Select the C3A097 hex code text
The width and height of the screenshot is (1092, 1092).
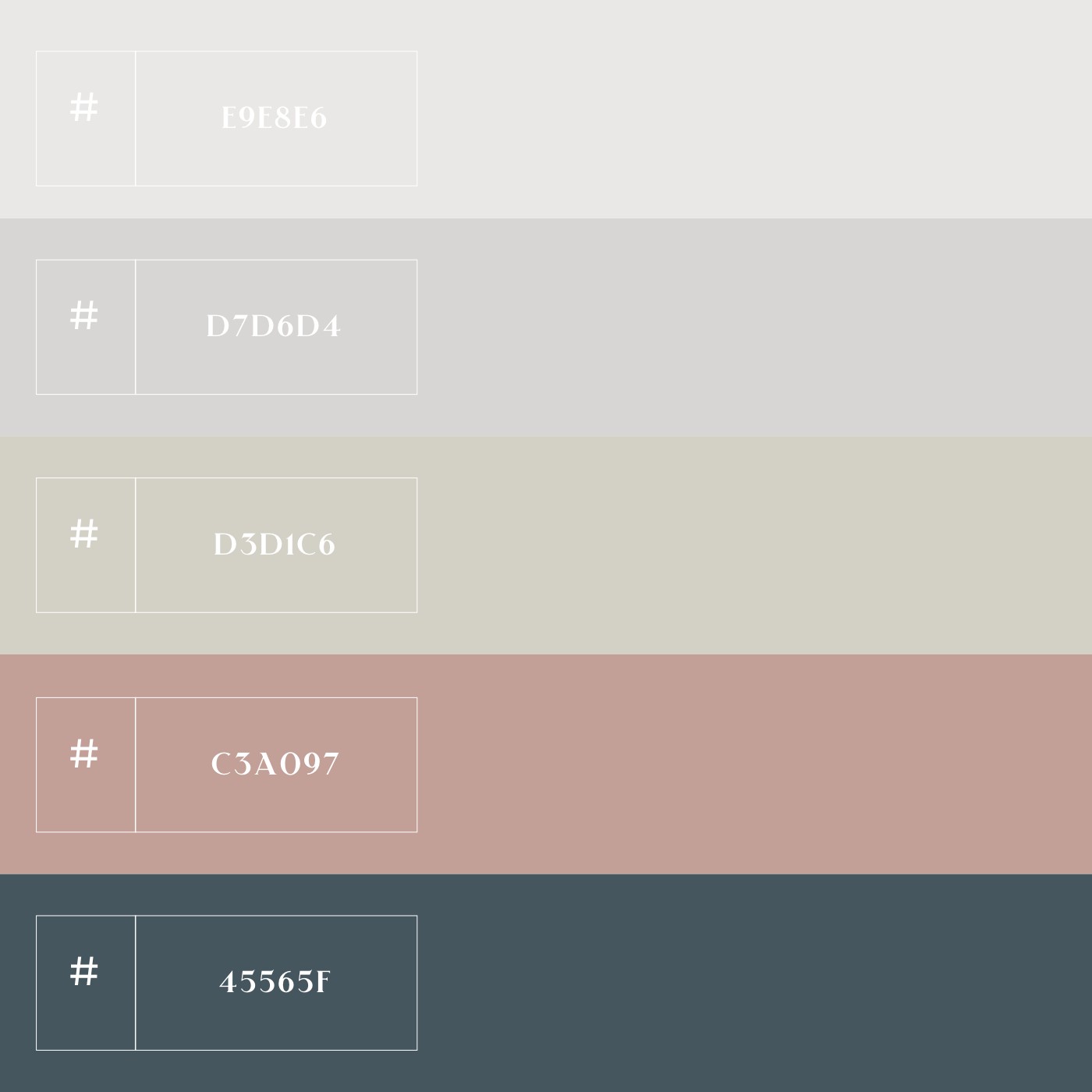[x=275, y=764]
